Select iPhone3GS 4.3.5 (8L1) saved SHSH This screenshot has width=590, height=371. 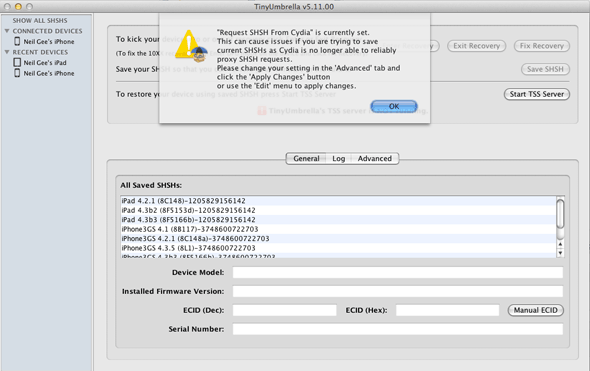[x=338, y=248]
